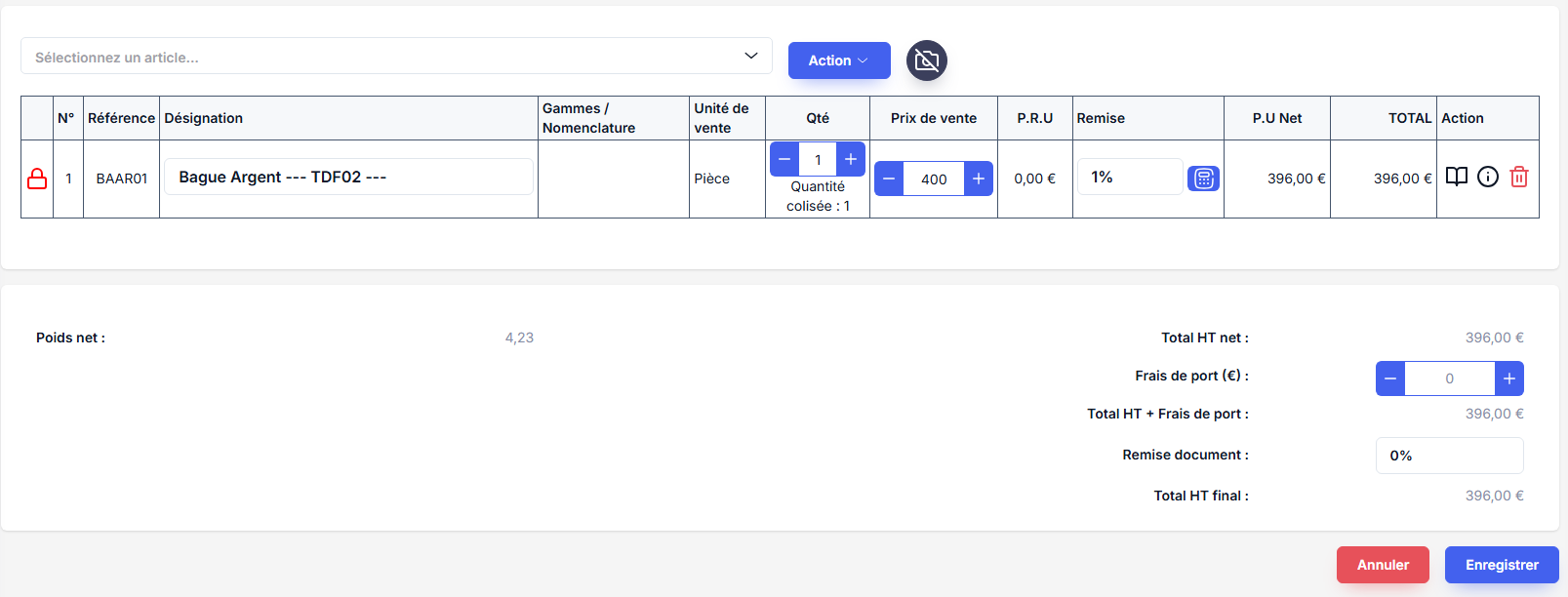
Task: Toggle the crossed-out camera icon button
Action: click(926, 60)
